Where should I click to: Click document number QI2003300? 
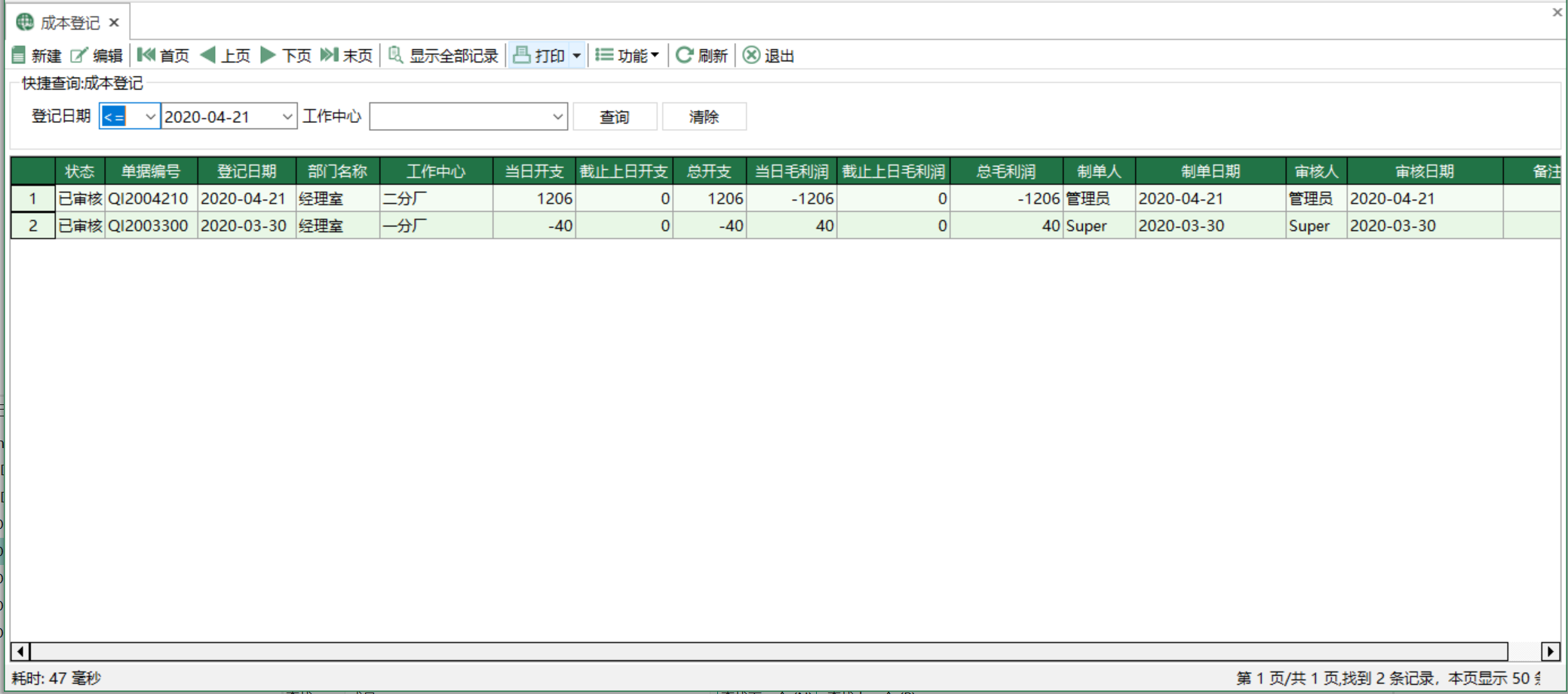tap(151, 226)
